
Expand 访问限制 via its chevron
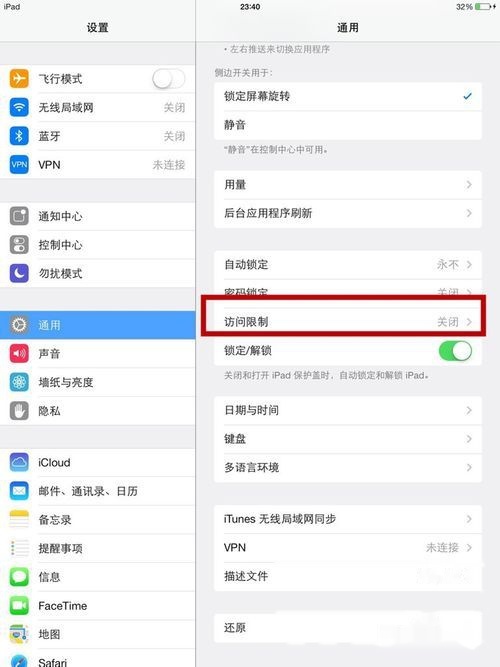coord(469,322)
